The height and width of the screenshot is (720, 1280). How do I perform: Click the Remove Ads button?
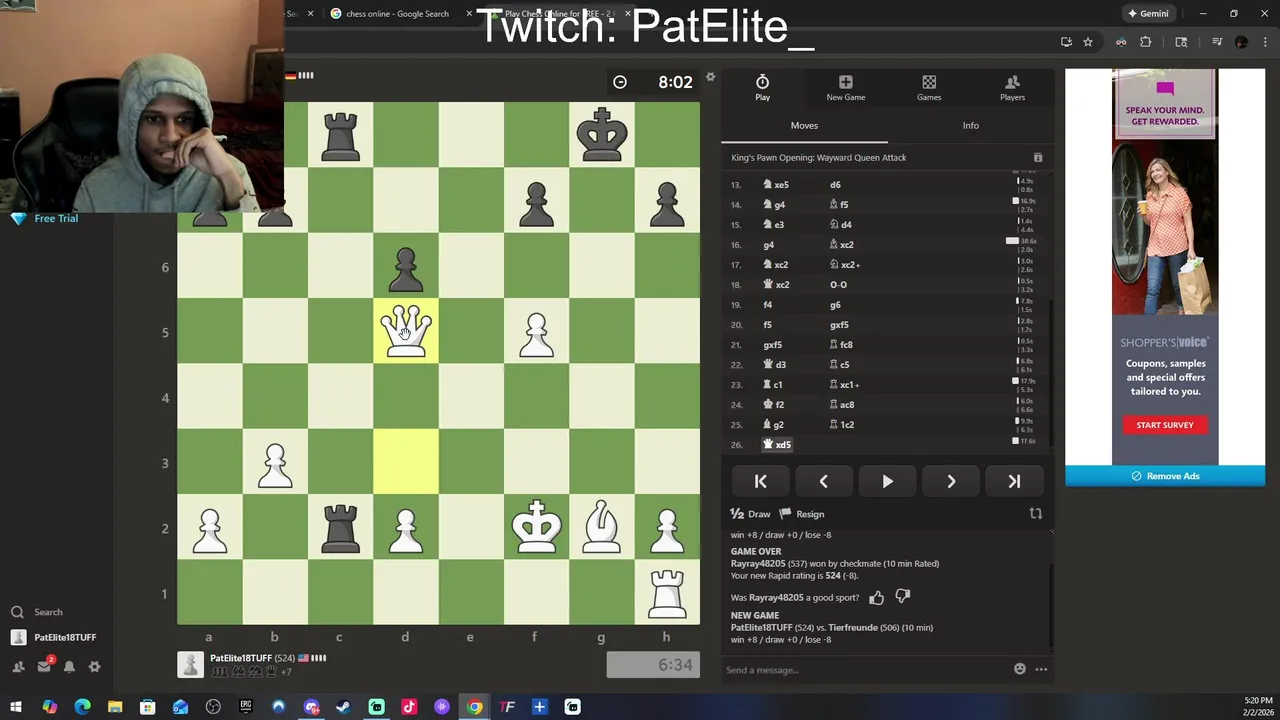[x=1165, y=476]
